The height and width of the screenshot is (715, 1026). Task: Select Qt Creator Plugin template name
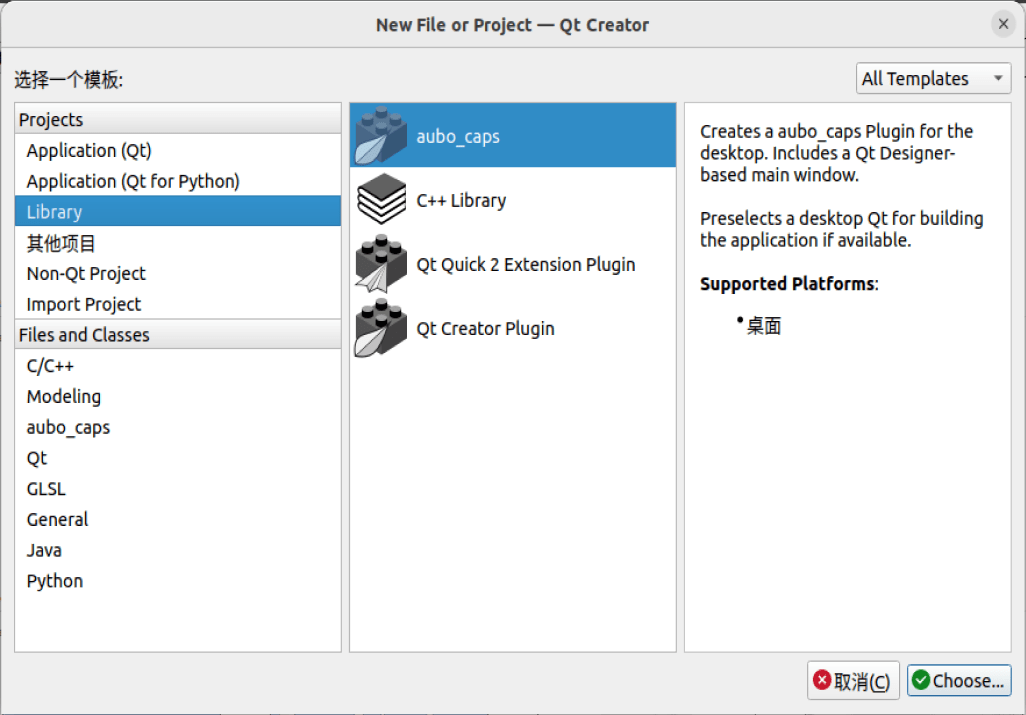486,328
